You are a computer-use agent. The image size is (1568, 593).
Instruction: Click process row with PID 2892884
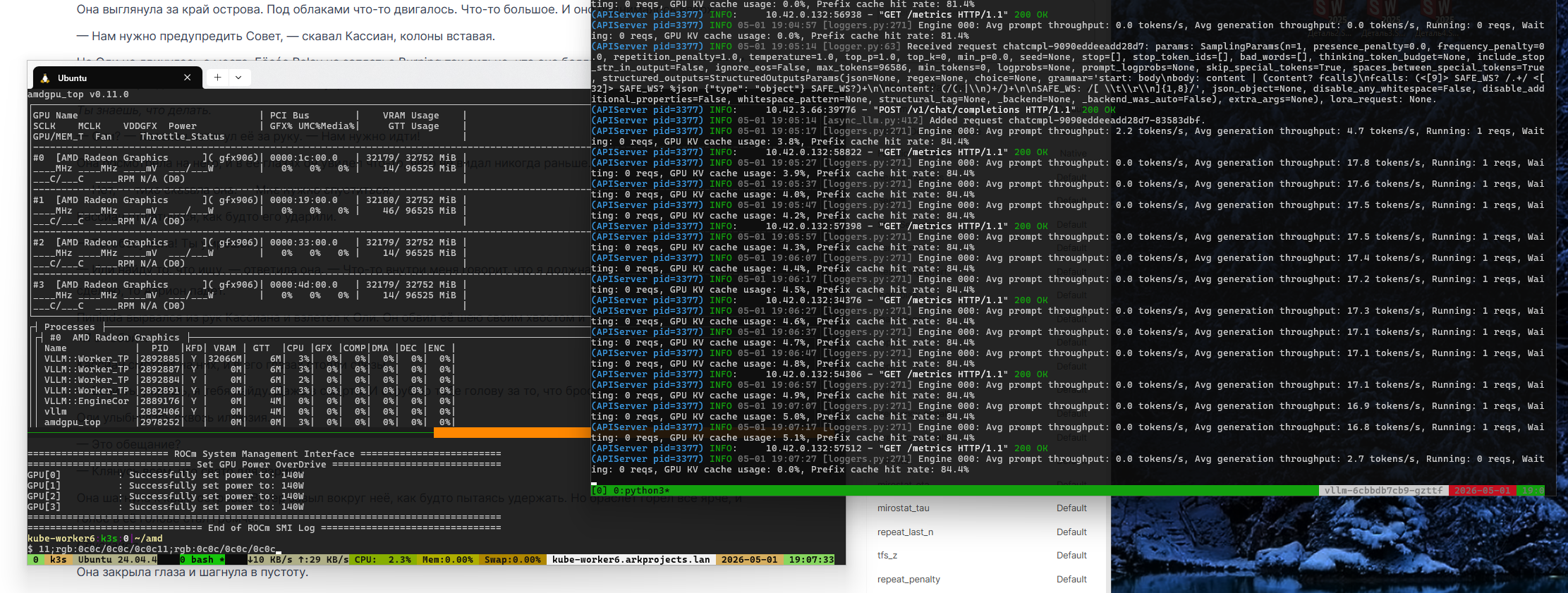[248, 380]
